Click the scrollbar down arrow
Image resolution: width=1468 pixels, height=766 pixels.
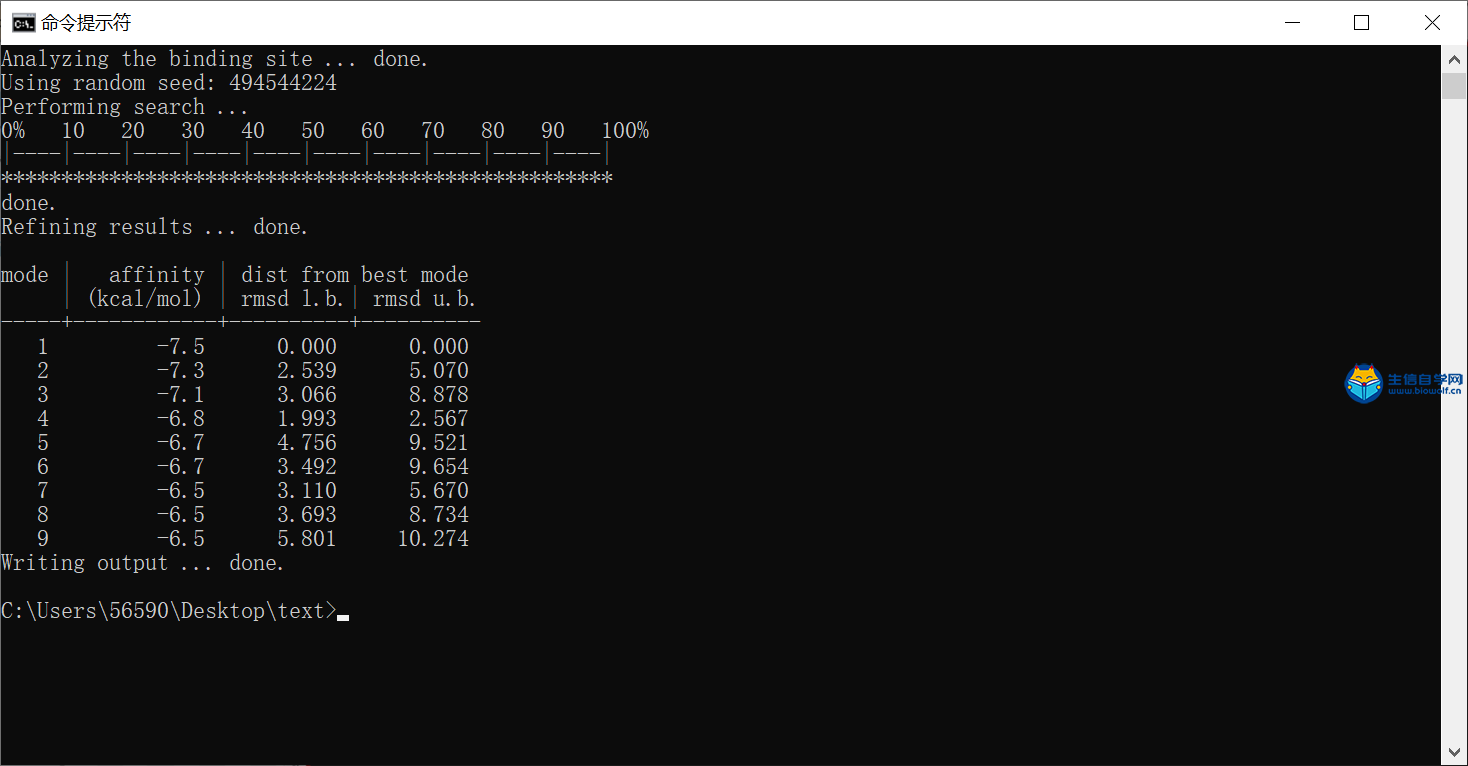(x=1455, y=752)
